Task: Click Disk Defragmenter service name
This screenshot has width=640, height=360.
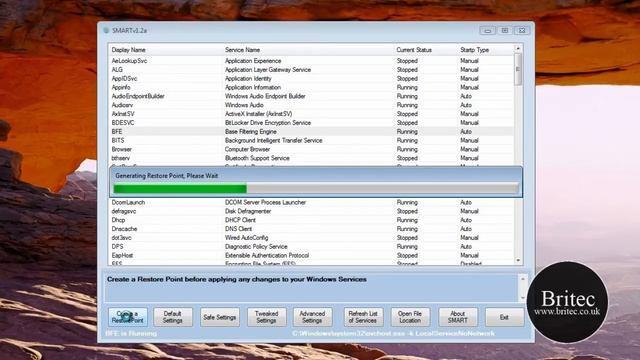Action: point(248,211)
